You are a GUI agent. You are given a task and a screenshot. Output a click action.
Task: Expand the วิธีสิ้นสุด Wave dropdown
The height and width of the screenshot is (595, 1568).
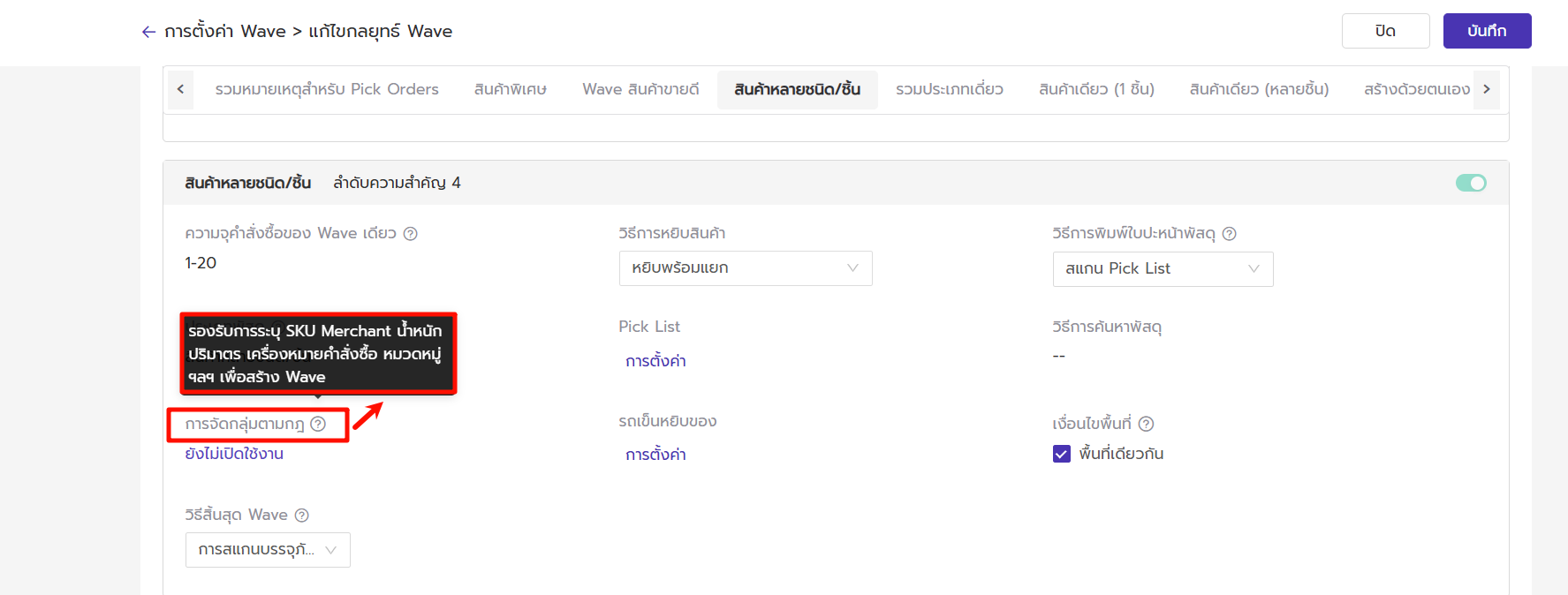268,550
